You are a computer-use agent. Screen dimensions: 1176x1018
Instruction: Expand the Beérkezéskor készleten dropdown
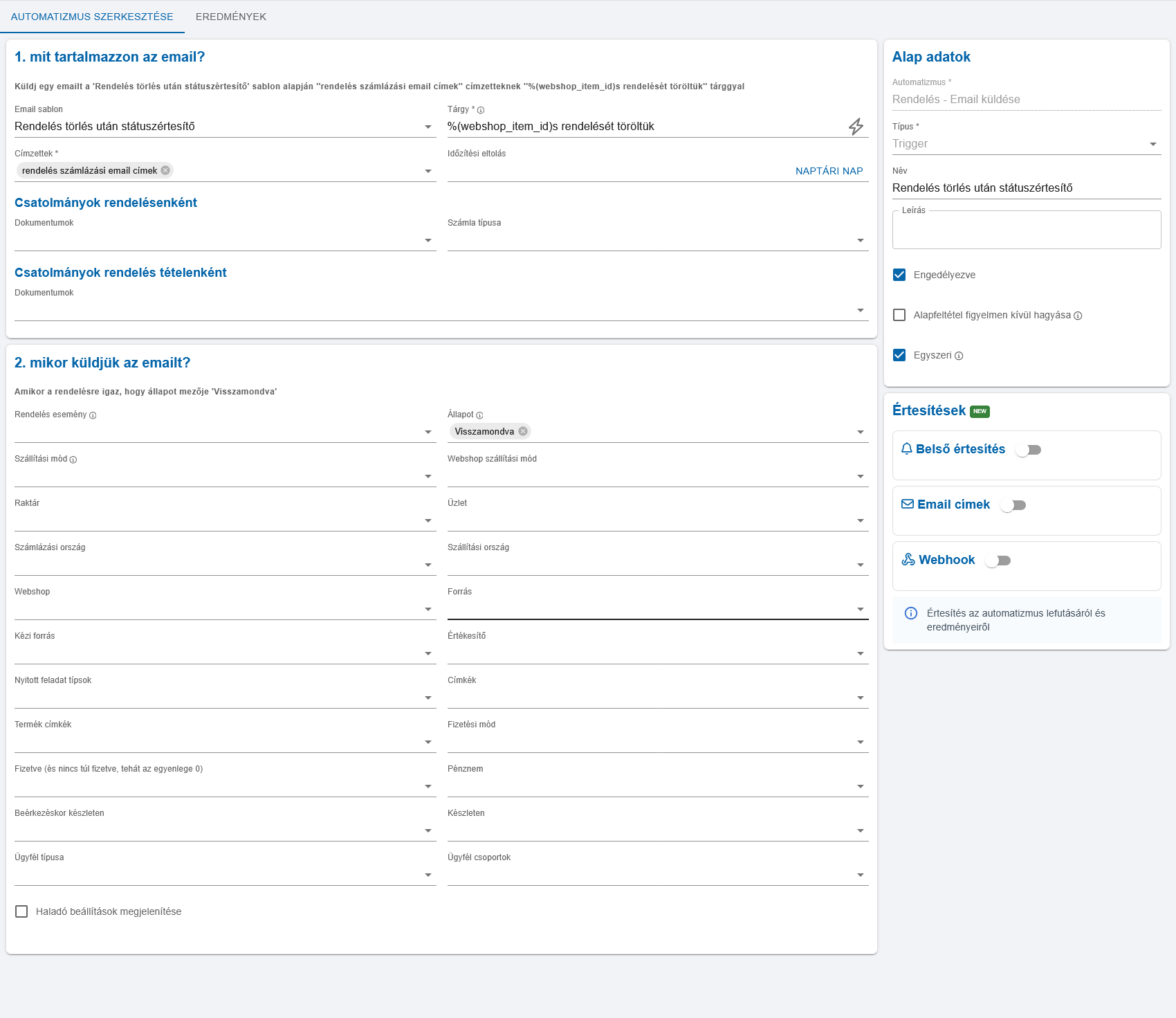tap(225, 830)
